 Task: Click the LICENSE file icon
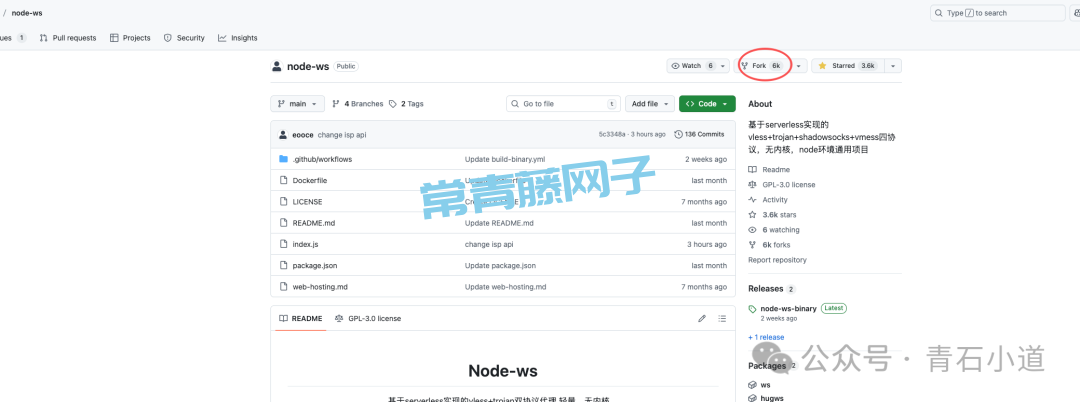click(283, 202)
